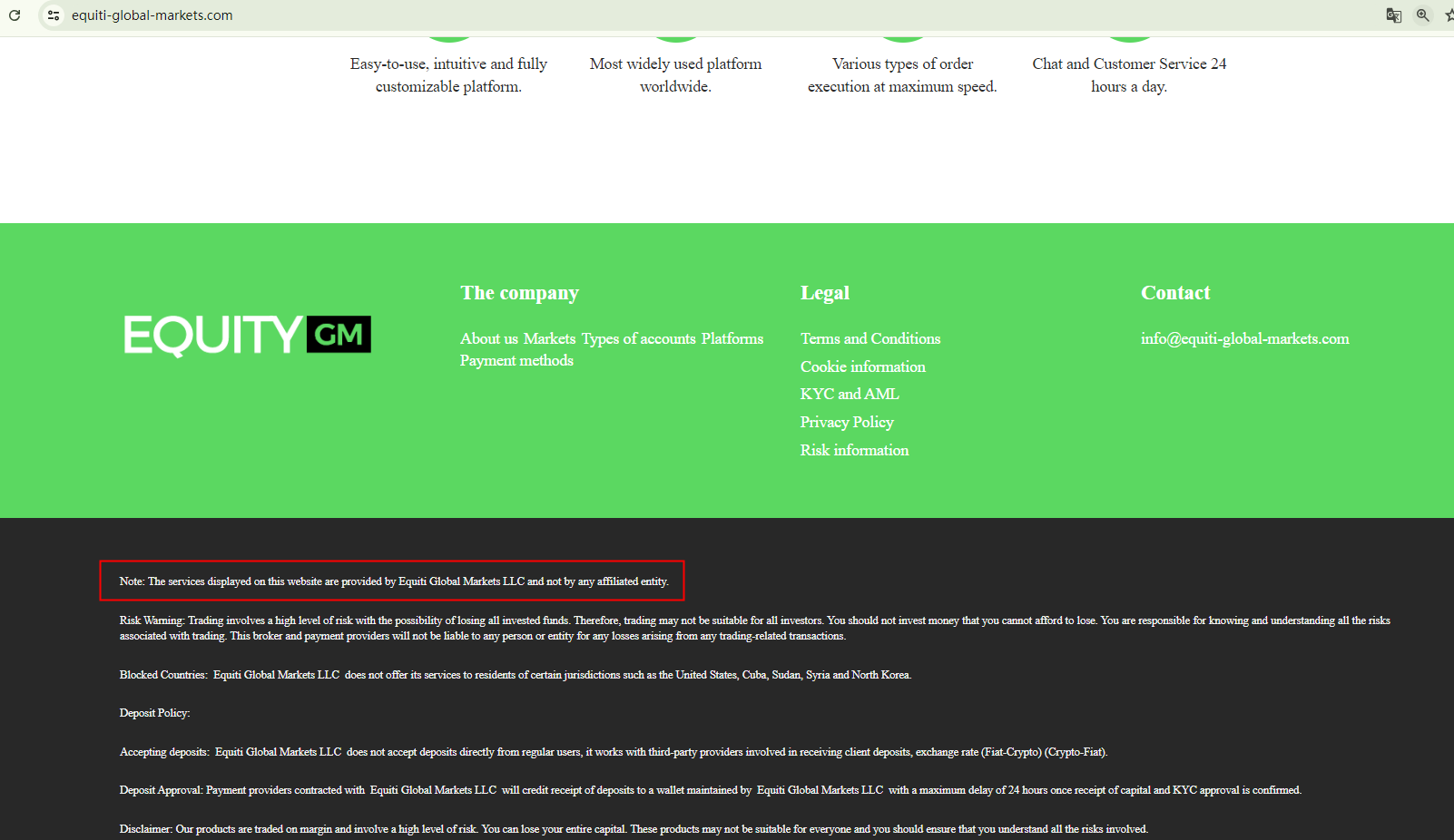This screenshot has width=1454, height=840.
Task: Click the zoom magnifier icon in address bar
Action: (x=1423, y=15)
